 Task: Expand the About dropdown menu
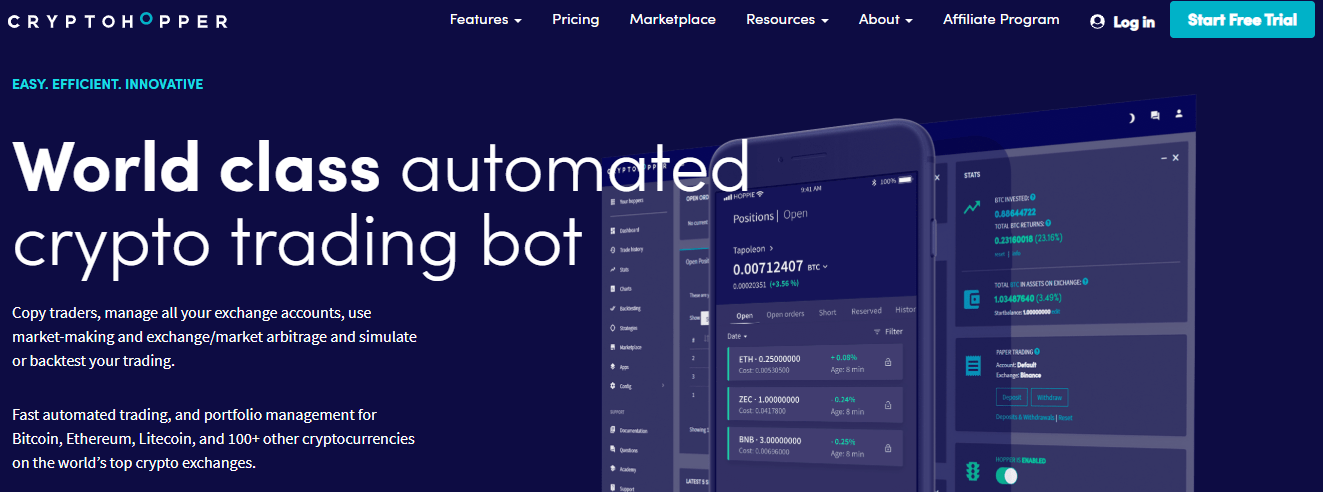pyautogui.click(x=885, y=20)
